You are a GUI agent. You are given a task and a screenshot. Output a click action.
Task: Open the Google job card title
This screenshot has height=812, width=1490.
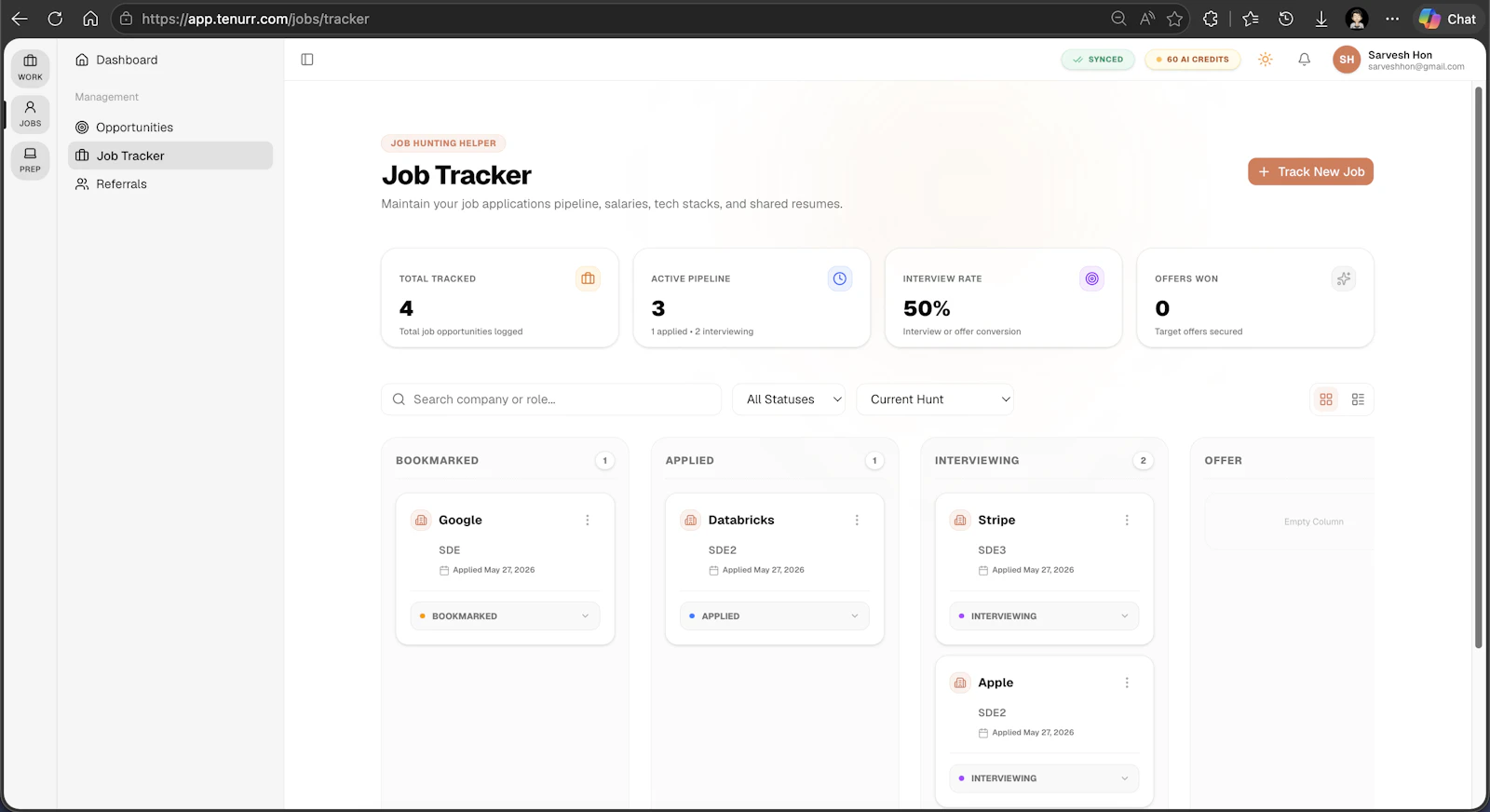tap(460, 521)
